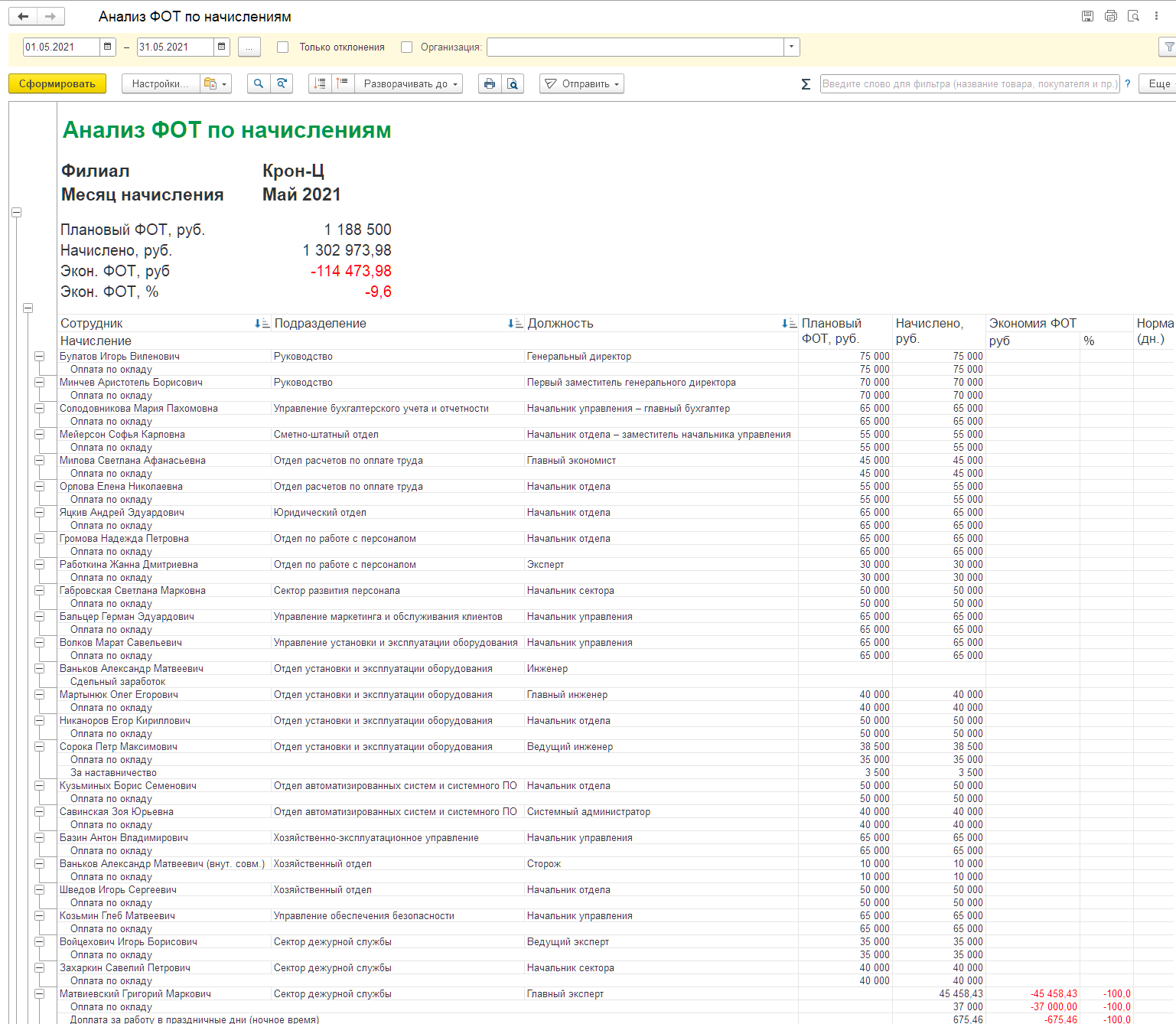The height and width of the screenshot is (1024, 1176).
Task: Select department cell Юридический отдел
Action: [398, 512]
